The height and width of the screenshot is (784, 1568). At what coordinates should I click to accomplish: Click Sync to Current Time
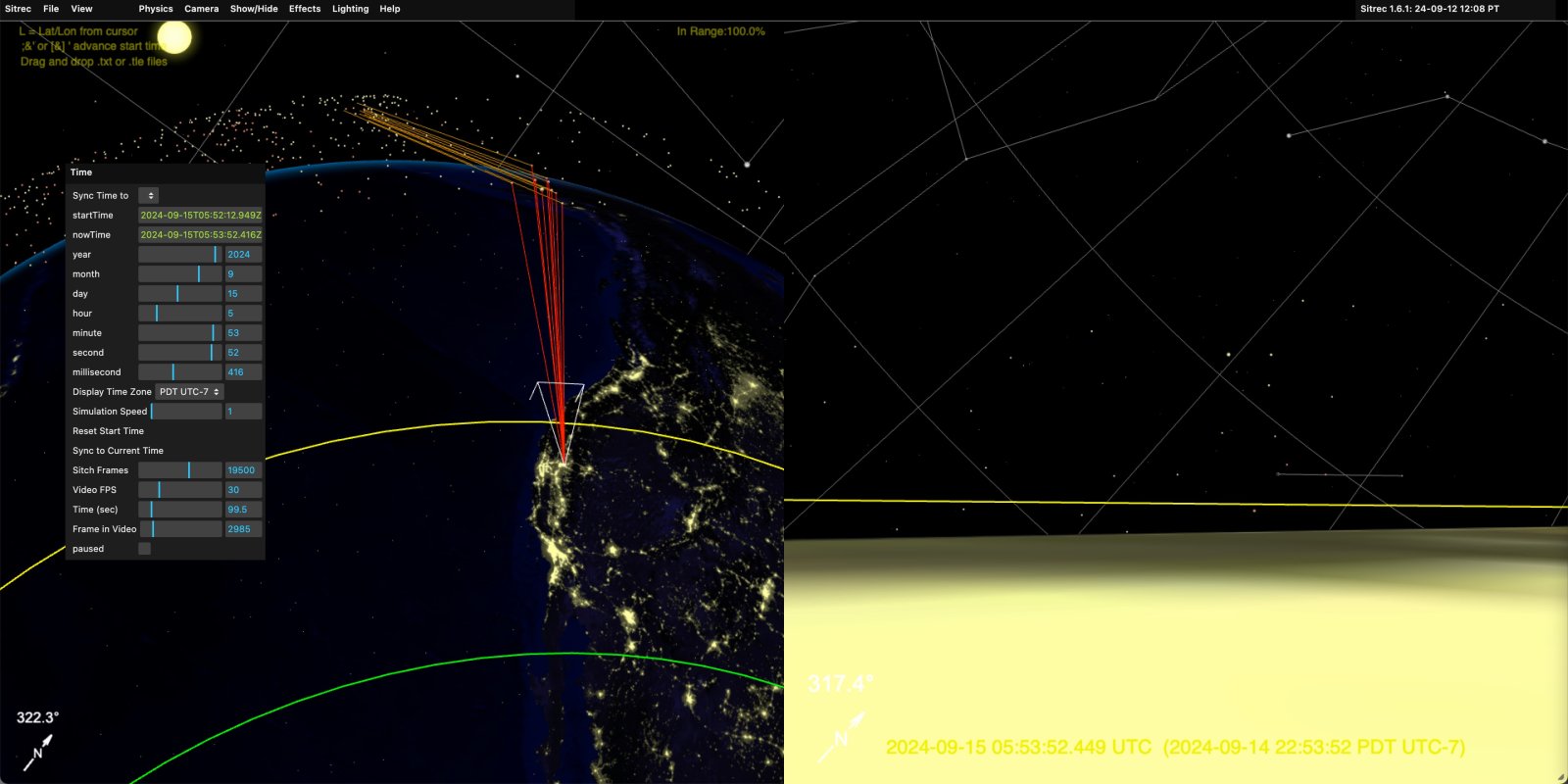(118, 451)
